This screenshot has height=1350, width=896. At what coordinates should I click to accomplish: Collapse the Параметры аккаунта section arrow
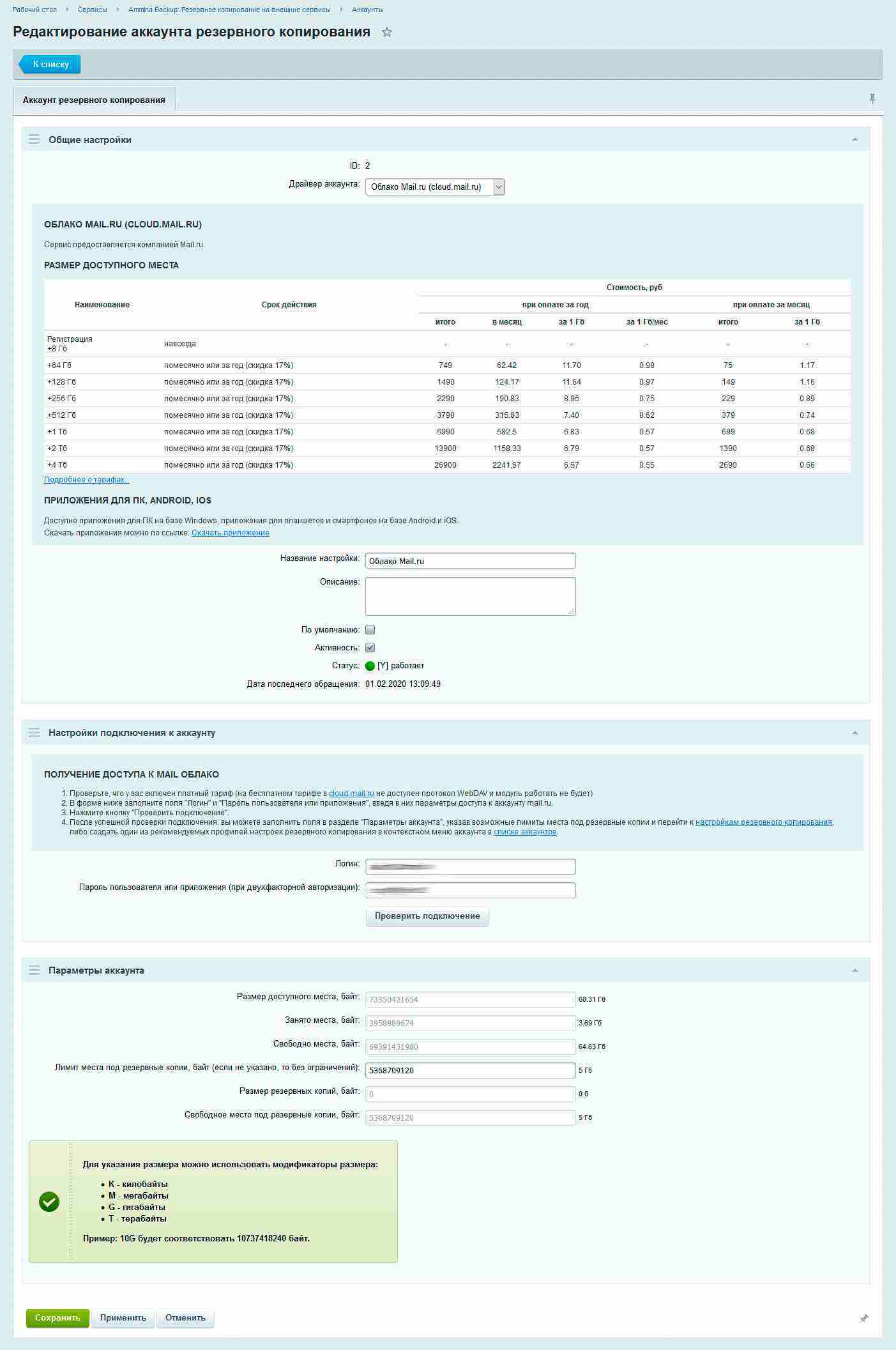click(854, 970)
